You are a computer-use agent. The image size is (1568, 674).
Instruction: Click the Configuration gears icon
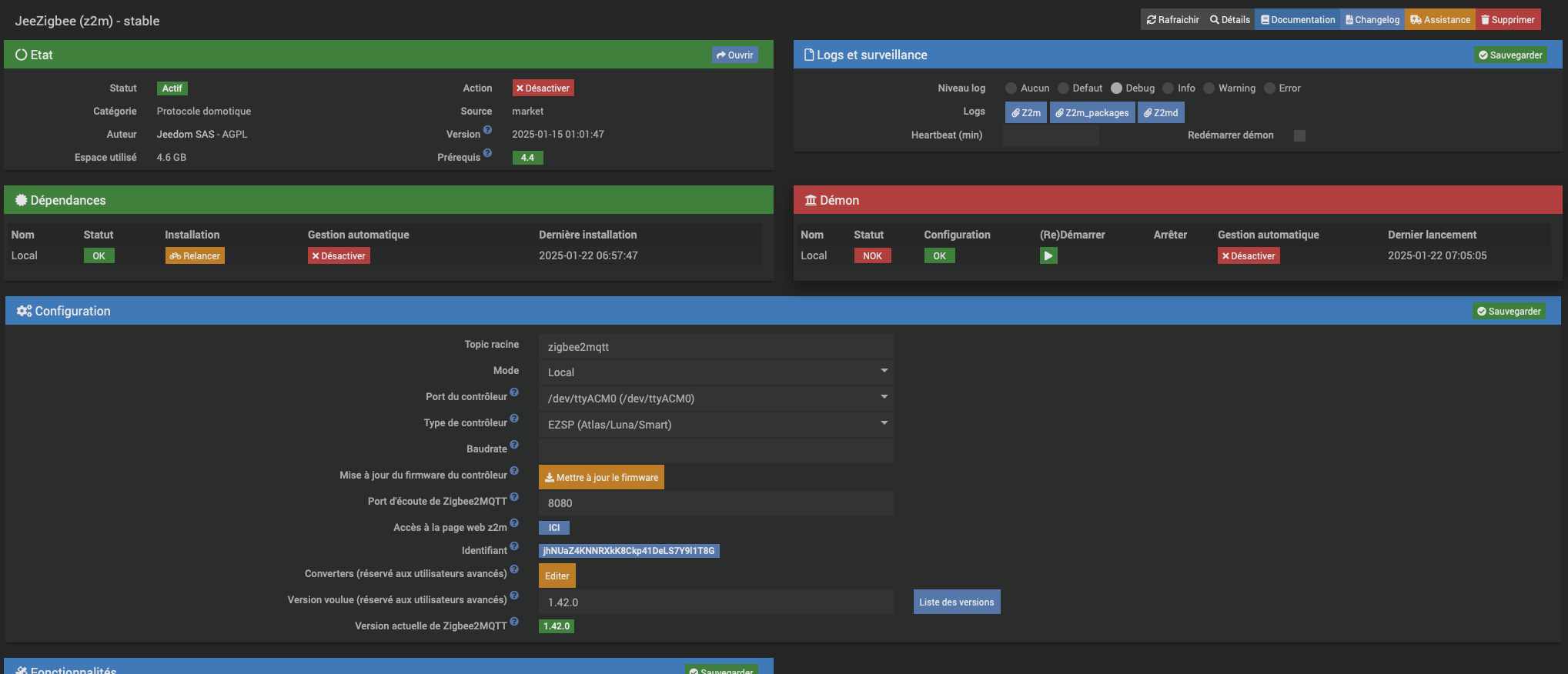(24, 311)
